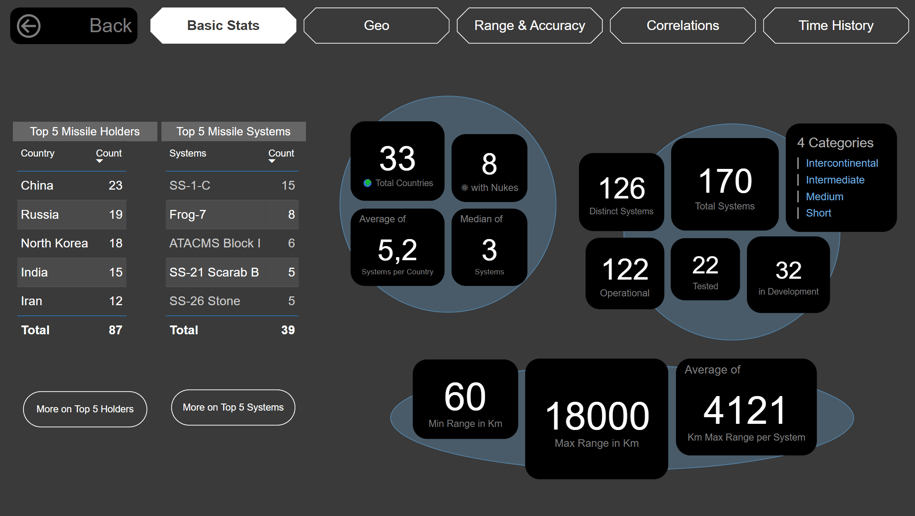Click the 122 Operational card

pyautogui.click(x=625, y=273)
